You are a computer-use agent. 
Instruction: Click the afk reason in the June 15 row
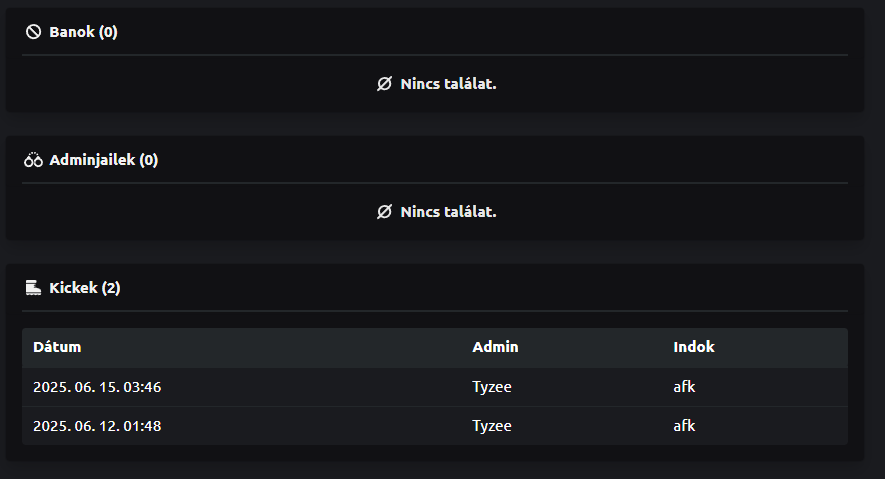684,387
